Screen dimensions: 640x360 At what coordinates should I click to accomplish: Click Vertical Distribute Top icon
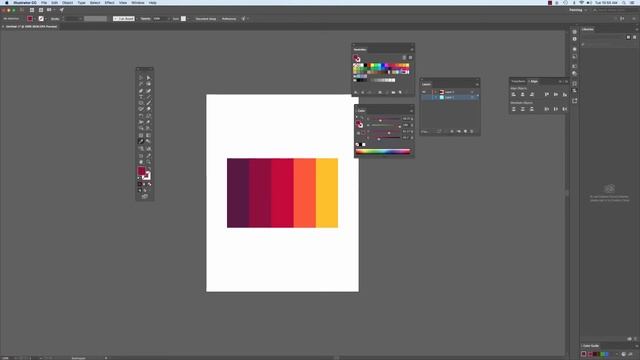point(513,109)
